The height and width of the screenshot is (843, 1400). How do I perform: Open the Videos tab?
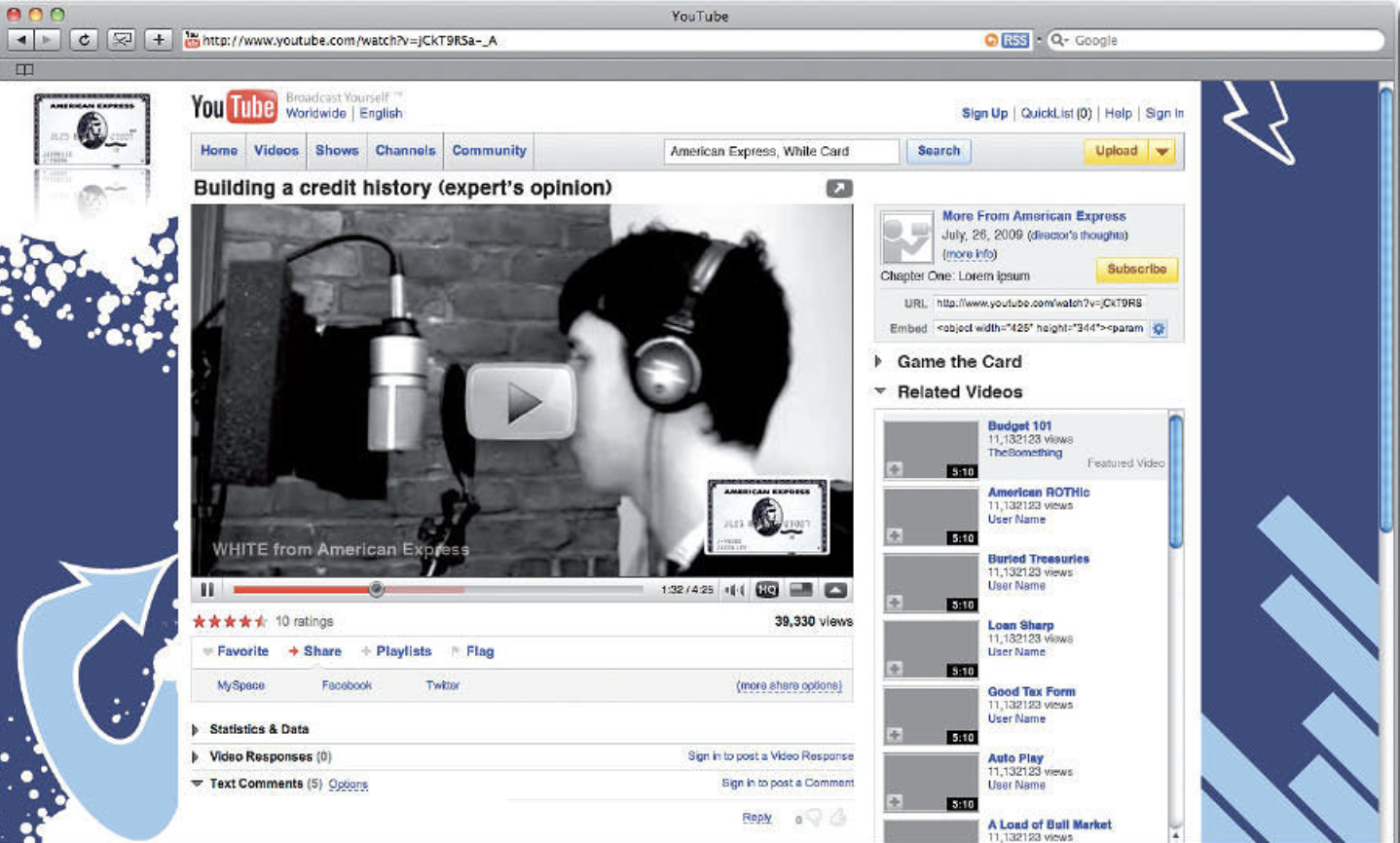coord(276,151)
